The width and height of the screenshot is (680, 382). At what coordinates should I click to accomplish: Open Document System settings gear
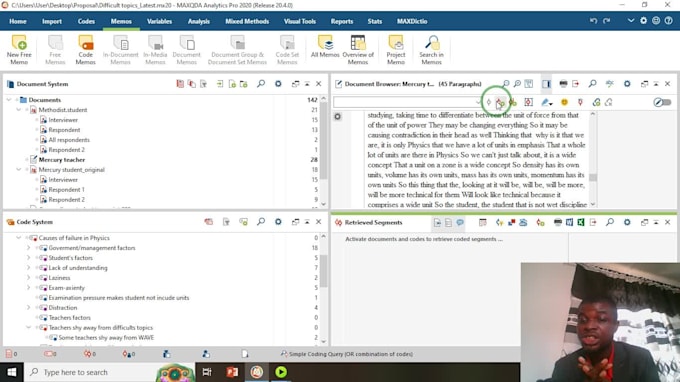pyautogui.click(x=278, y=84)
